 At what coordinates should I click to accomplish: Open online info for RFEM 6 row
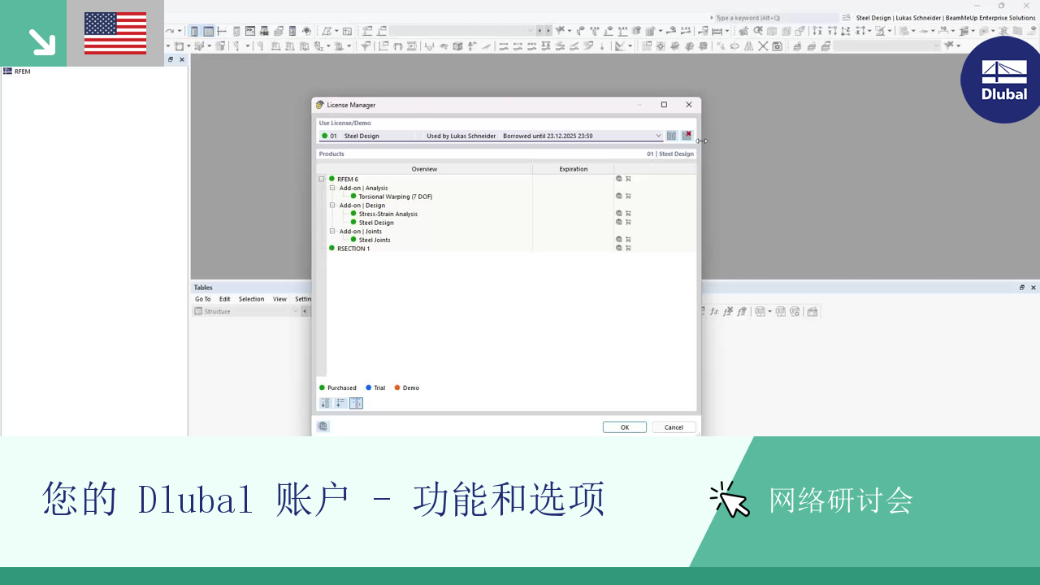(x=619, y=179)
